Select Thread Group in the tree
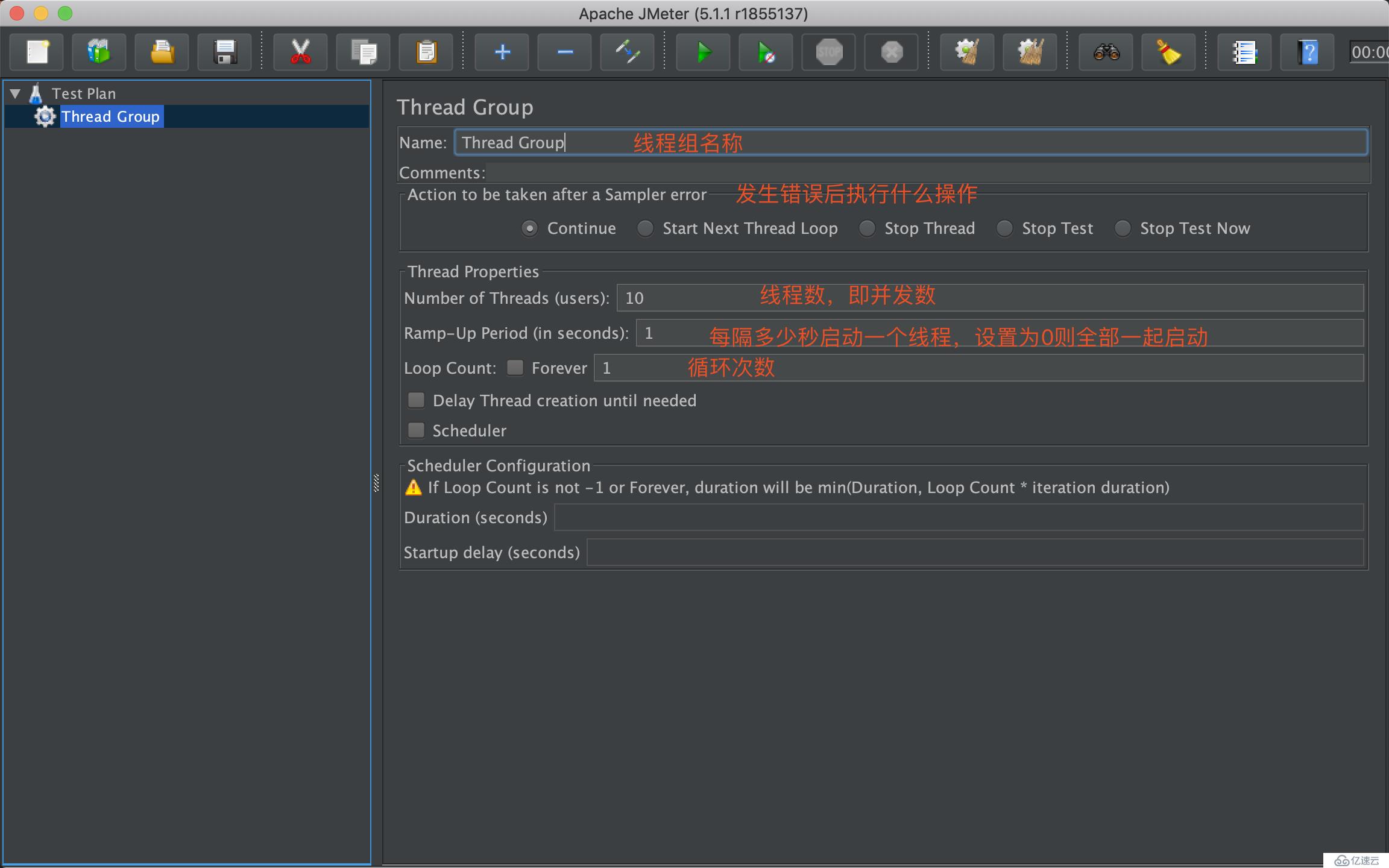1389x868 pixels. [x=111, y=116]
